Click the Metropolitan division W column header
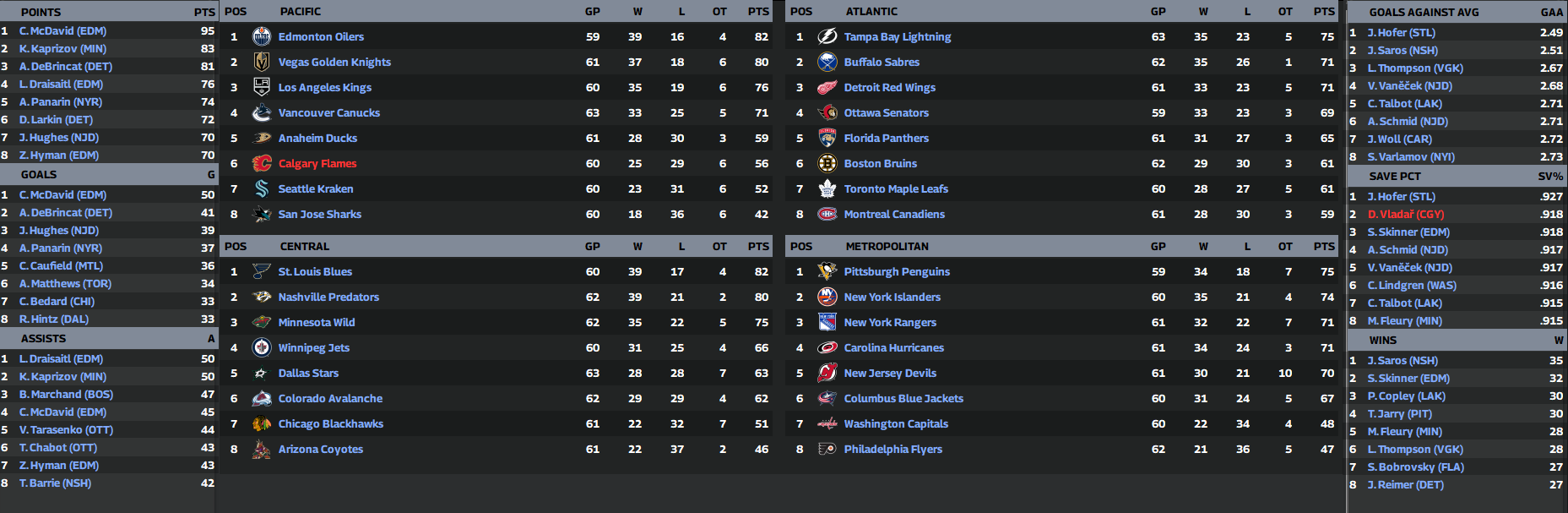This screenshot has width=1568, height=513. point(1203,247)
